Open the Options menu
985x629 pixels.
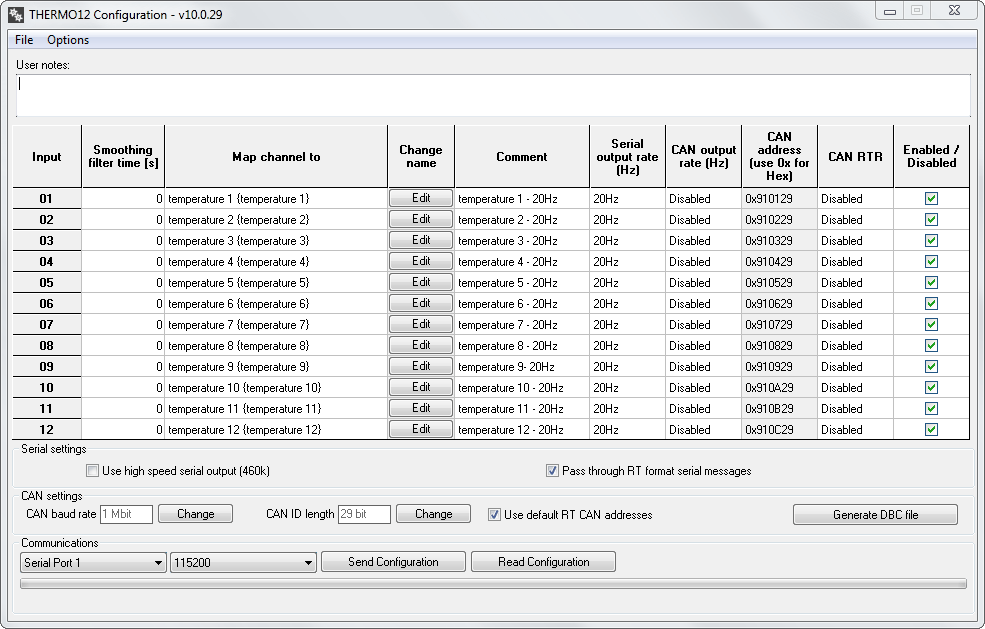68,40
